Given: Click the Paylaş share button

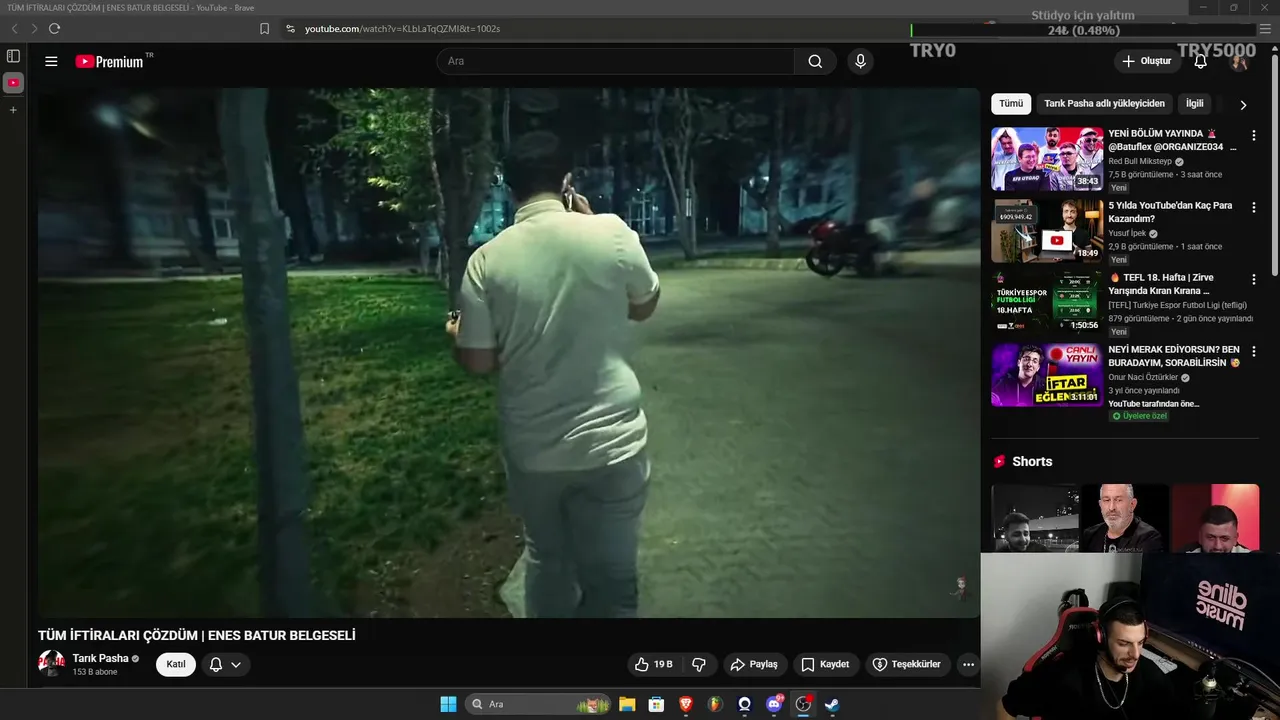Looking at the screenshot, I should pyautogui.click(x=754, y=664).
